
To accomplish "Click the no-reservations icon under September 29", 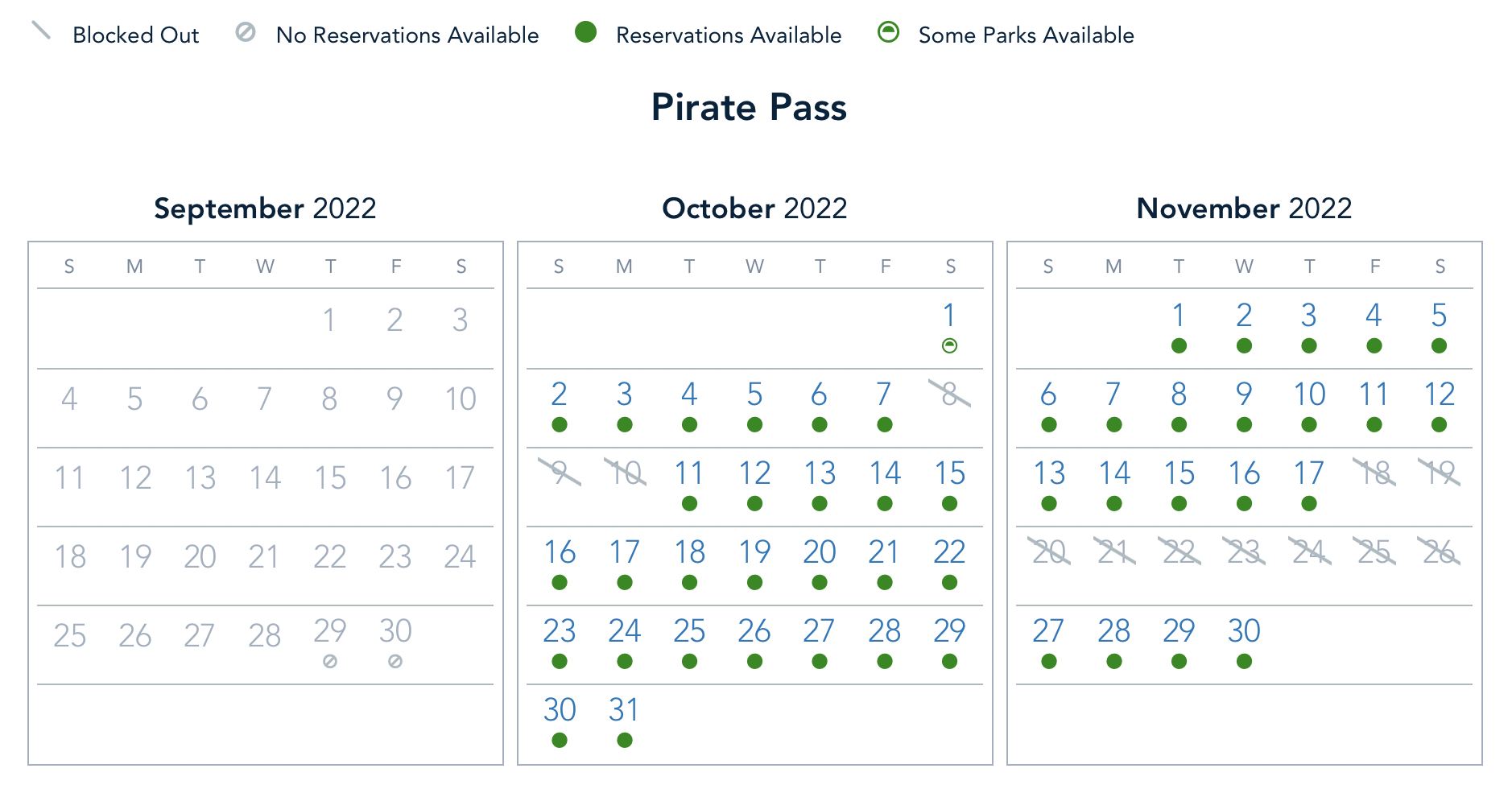I will 330,662.
